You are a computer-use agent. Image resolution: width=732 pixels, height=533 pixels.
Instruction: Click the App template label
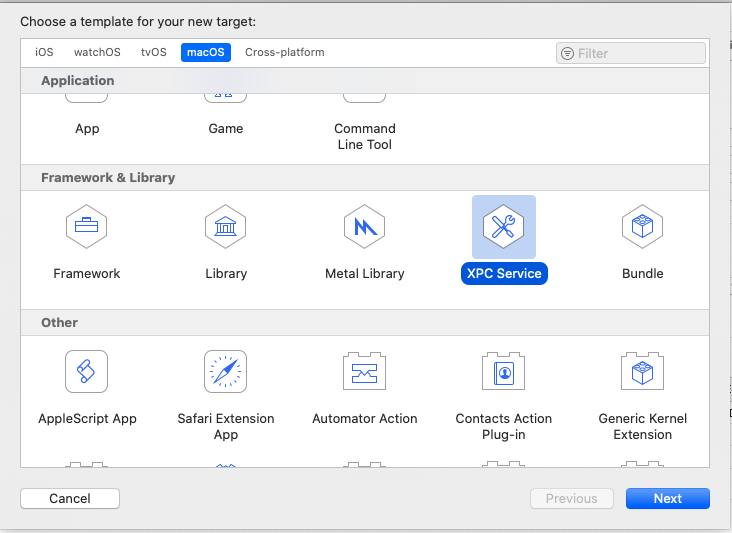pos(87,128)
